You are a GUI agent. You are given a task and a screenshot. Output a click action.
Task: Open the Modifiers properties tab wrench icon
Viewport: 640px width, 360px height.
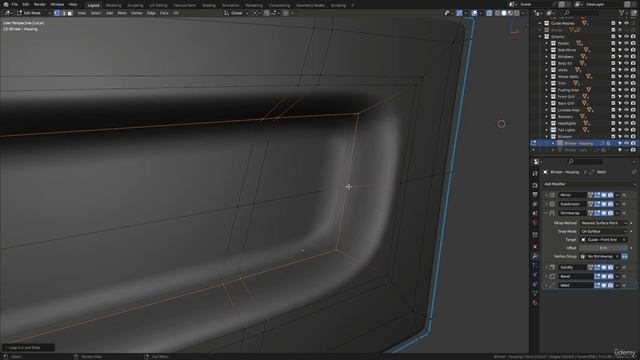(535, 256)
